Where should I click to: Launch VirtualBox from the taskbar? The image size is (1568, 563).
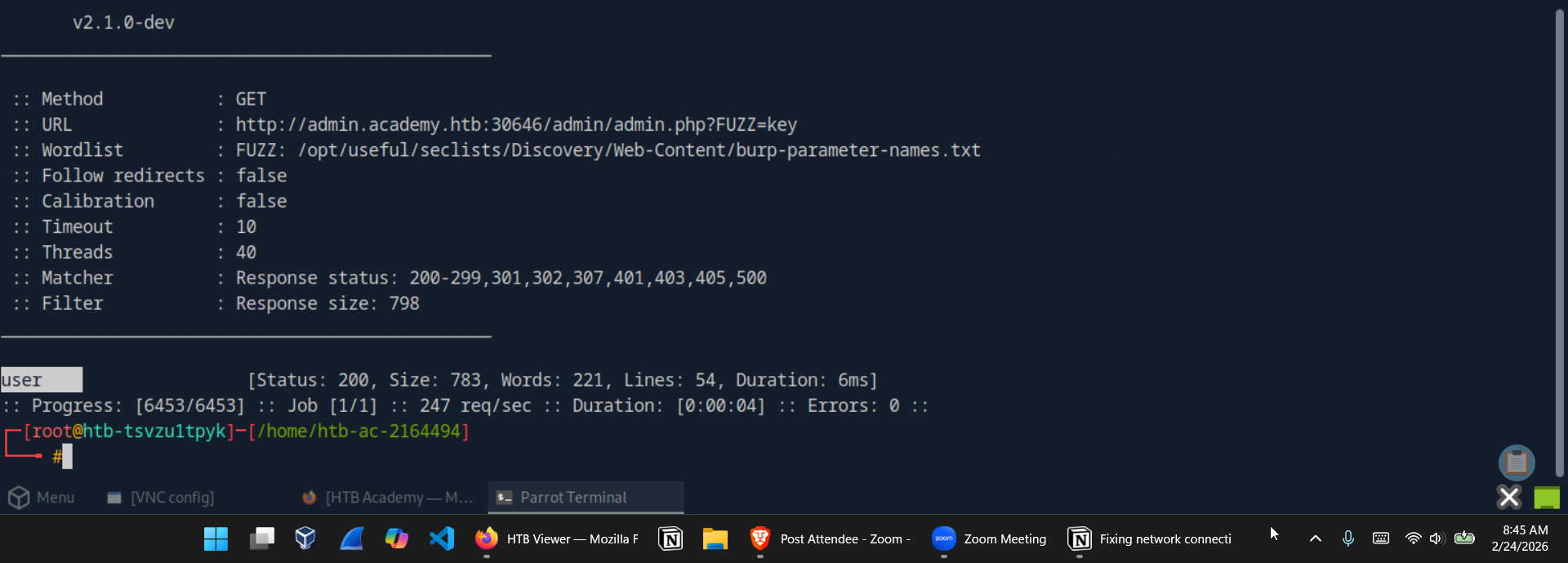click(x=305, y=538)
